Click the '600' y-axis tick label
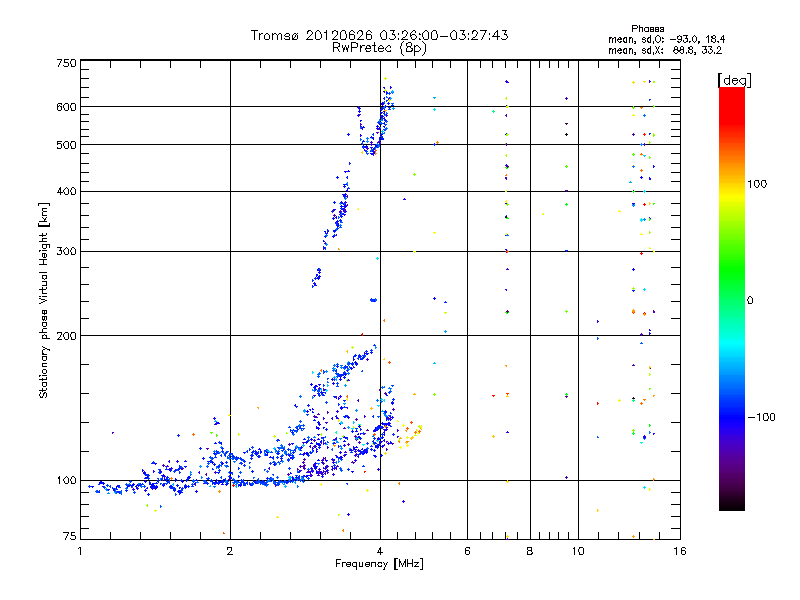800x600 pixels. pyautogui.click(x=66, y=107)
